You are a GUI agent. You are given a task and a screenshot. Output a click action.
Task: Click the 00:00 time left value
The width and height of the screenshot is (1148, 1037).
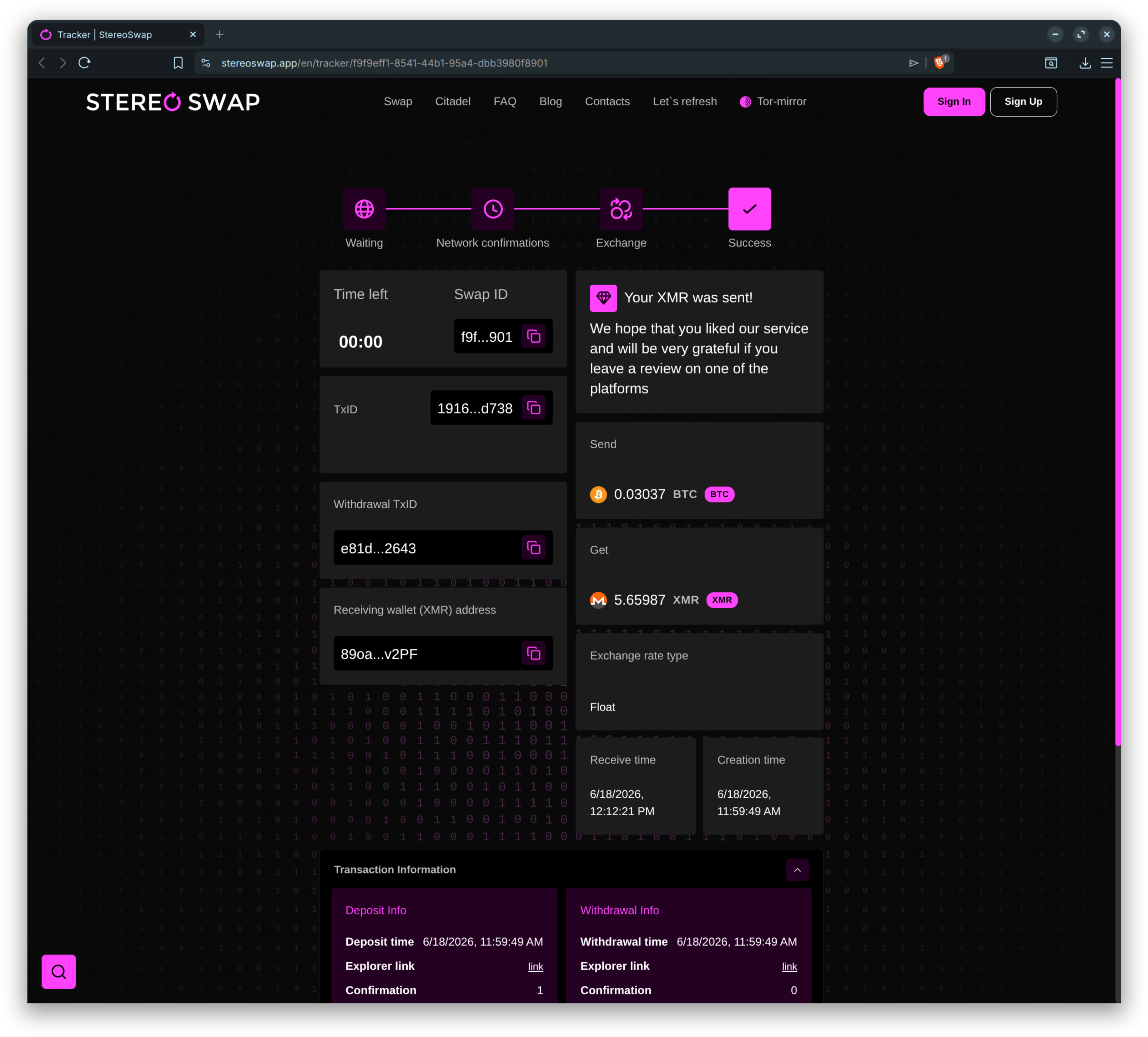(x=361, y=342)
